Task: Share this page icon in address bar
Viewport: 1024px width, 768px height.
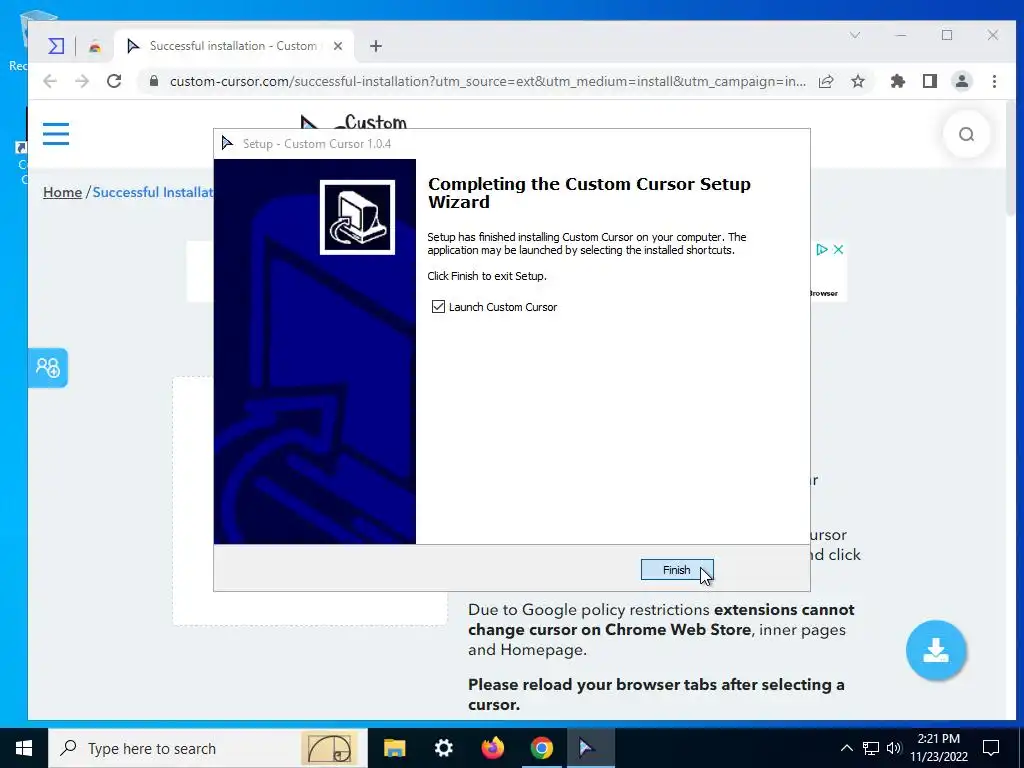Action: (x=826, y=81)
